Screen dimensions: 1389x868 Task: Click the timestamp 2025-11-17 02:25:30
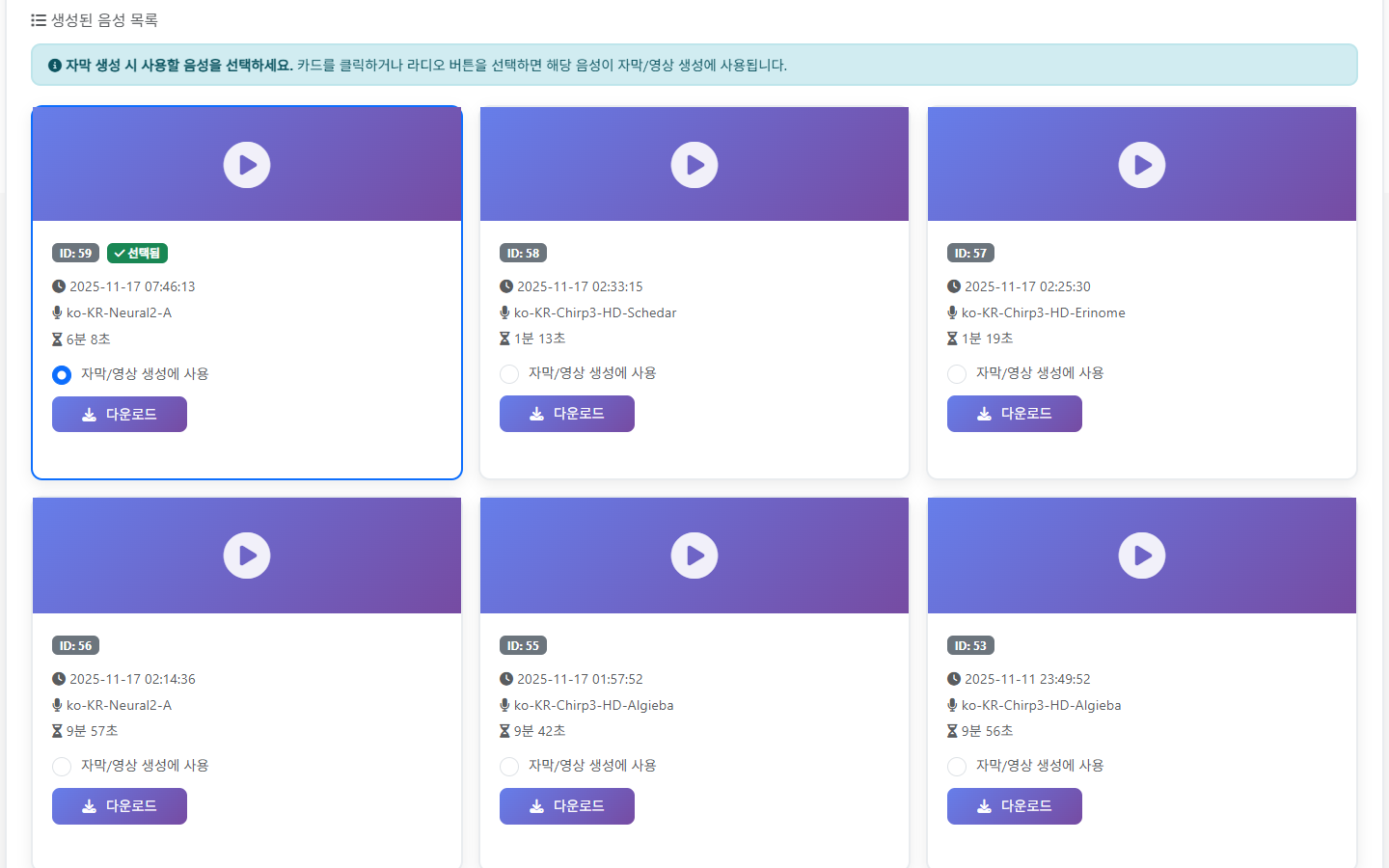[1027, 286]
